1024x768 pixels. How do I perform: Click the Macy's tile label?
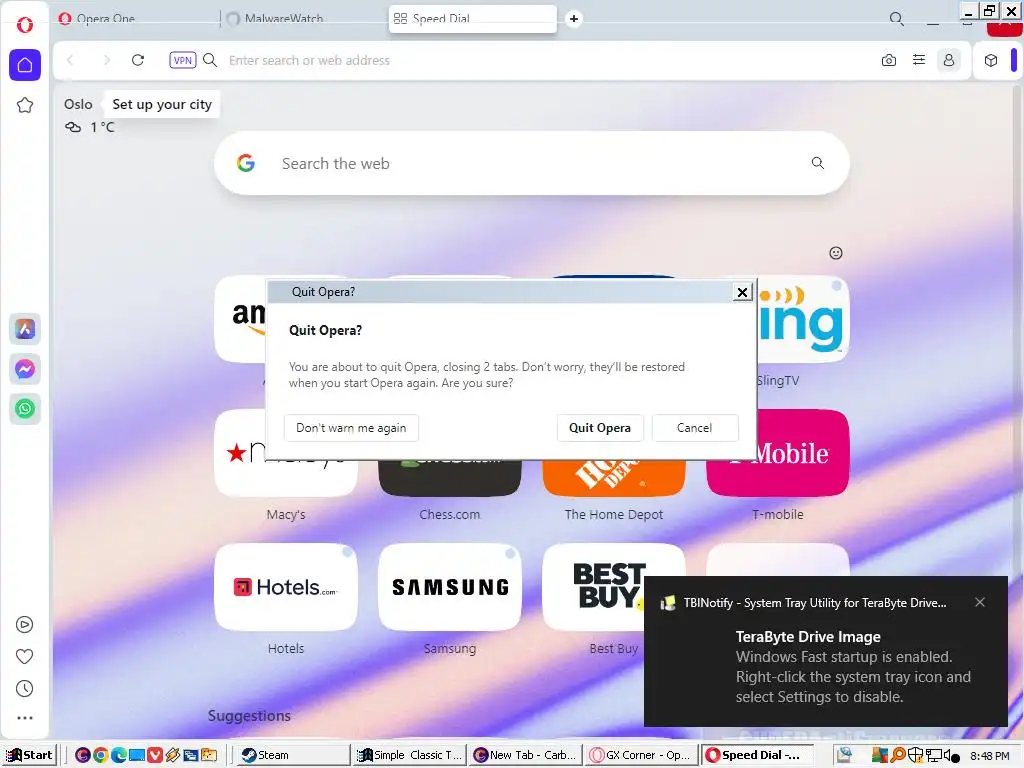286,515
